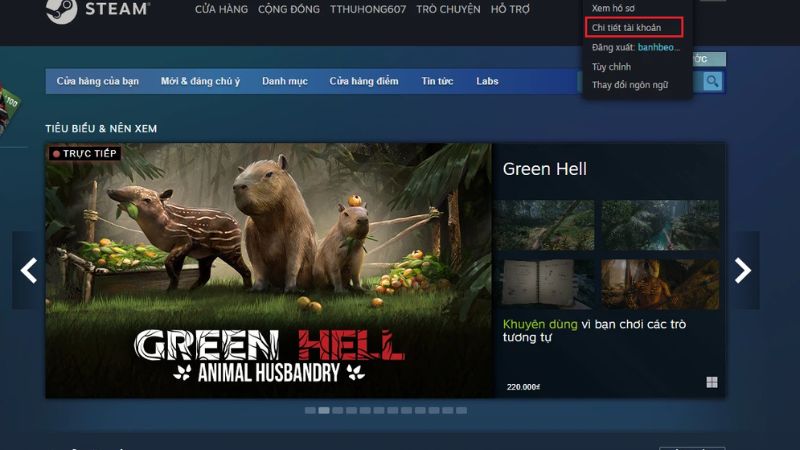Select first carousel page dot
The width and height of the screenshot is (800, 450).
tap(310, 410)
